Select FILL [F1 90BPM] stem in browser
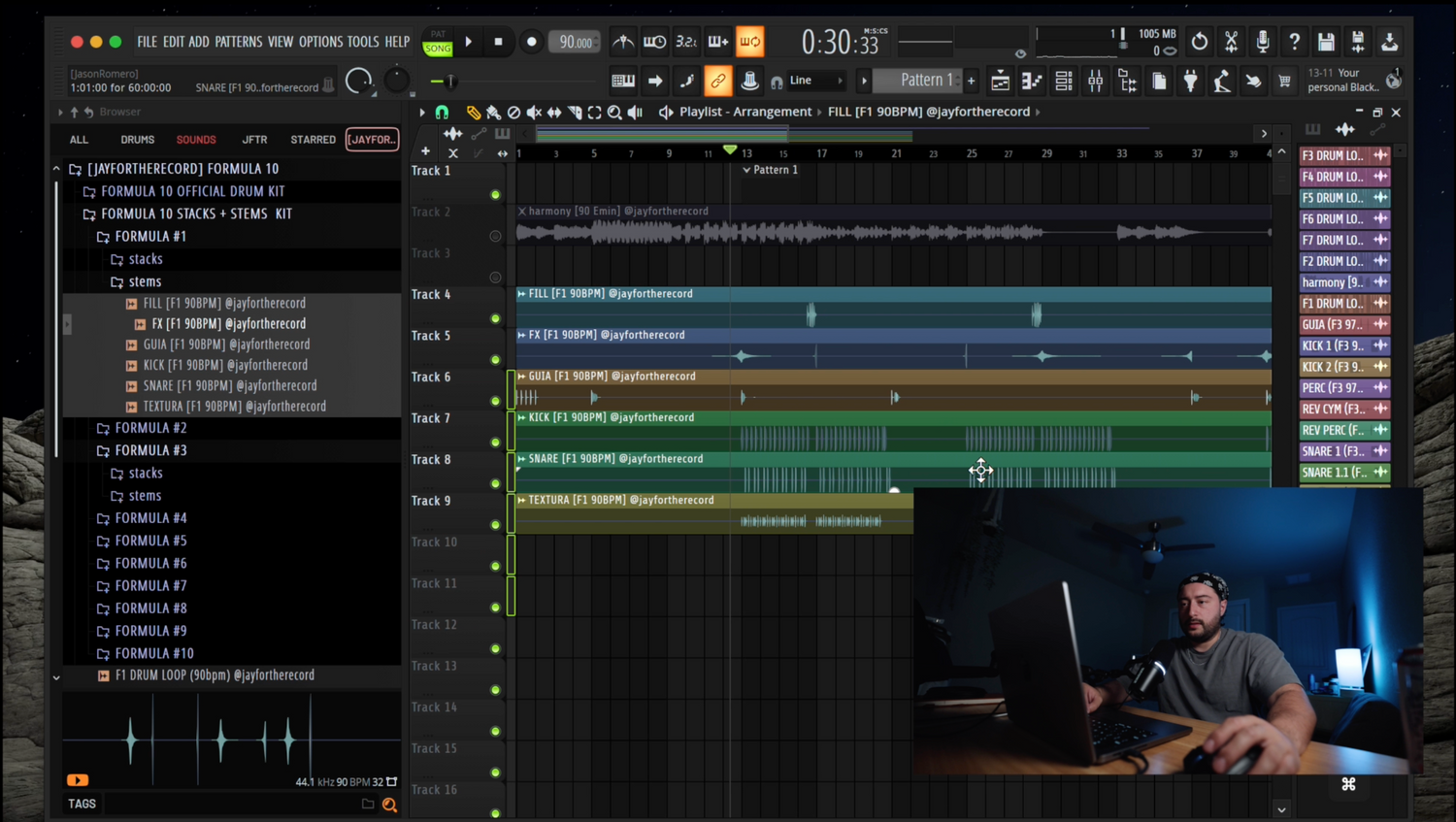1456x822 pixels. [x=224, y=303]
